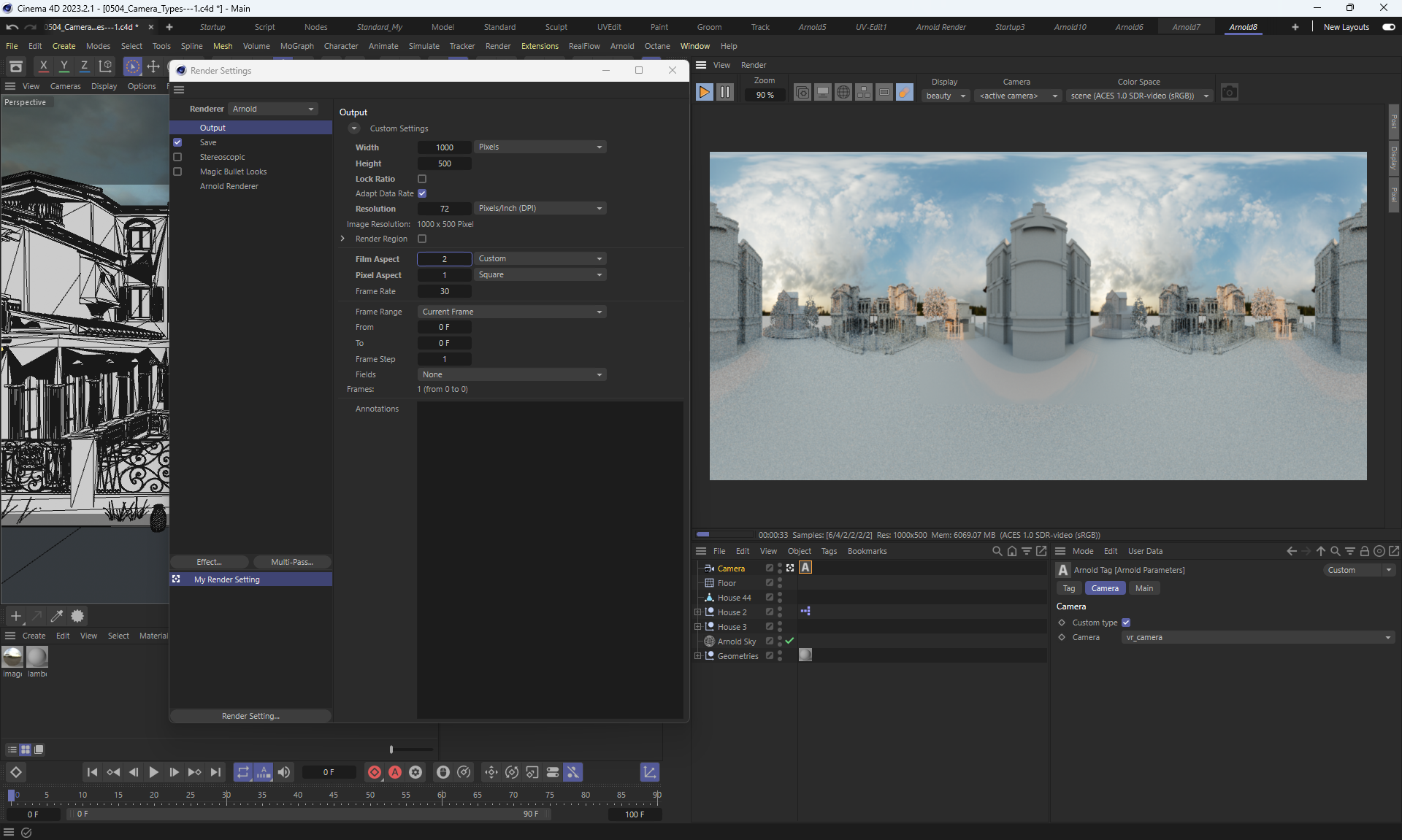Go to end of animation
This screenshot has height=840, width=1402.
215,772
